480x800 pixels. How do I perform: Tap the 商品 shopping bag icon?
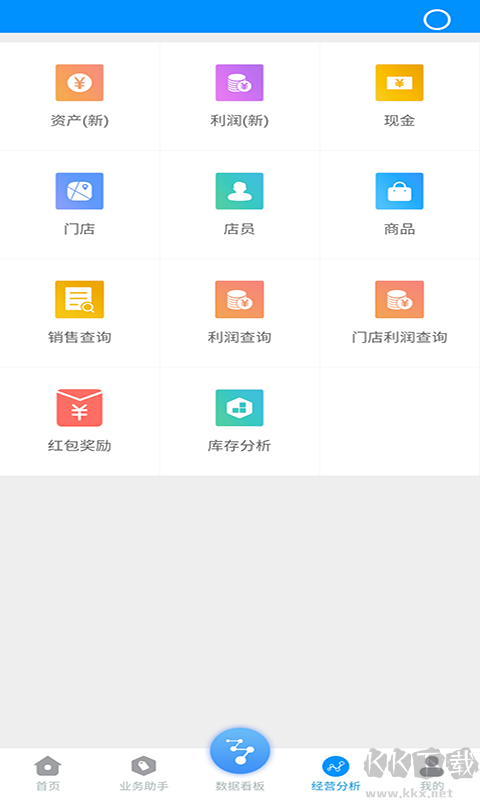click(399, 191)
